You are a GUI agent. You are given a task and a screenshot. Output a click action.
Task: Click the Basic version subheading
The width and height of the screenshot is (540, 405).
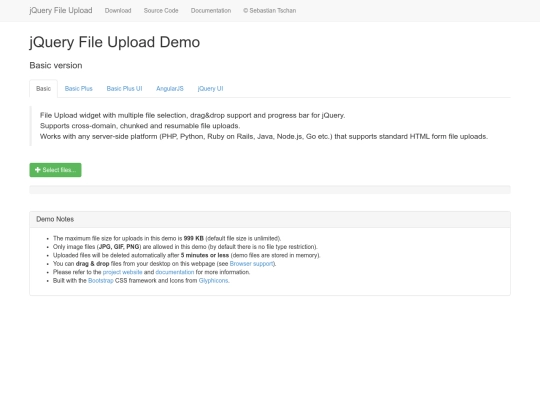[56, 65]
